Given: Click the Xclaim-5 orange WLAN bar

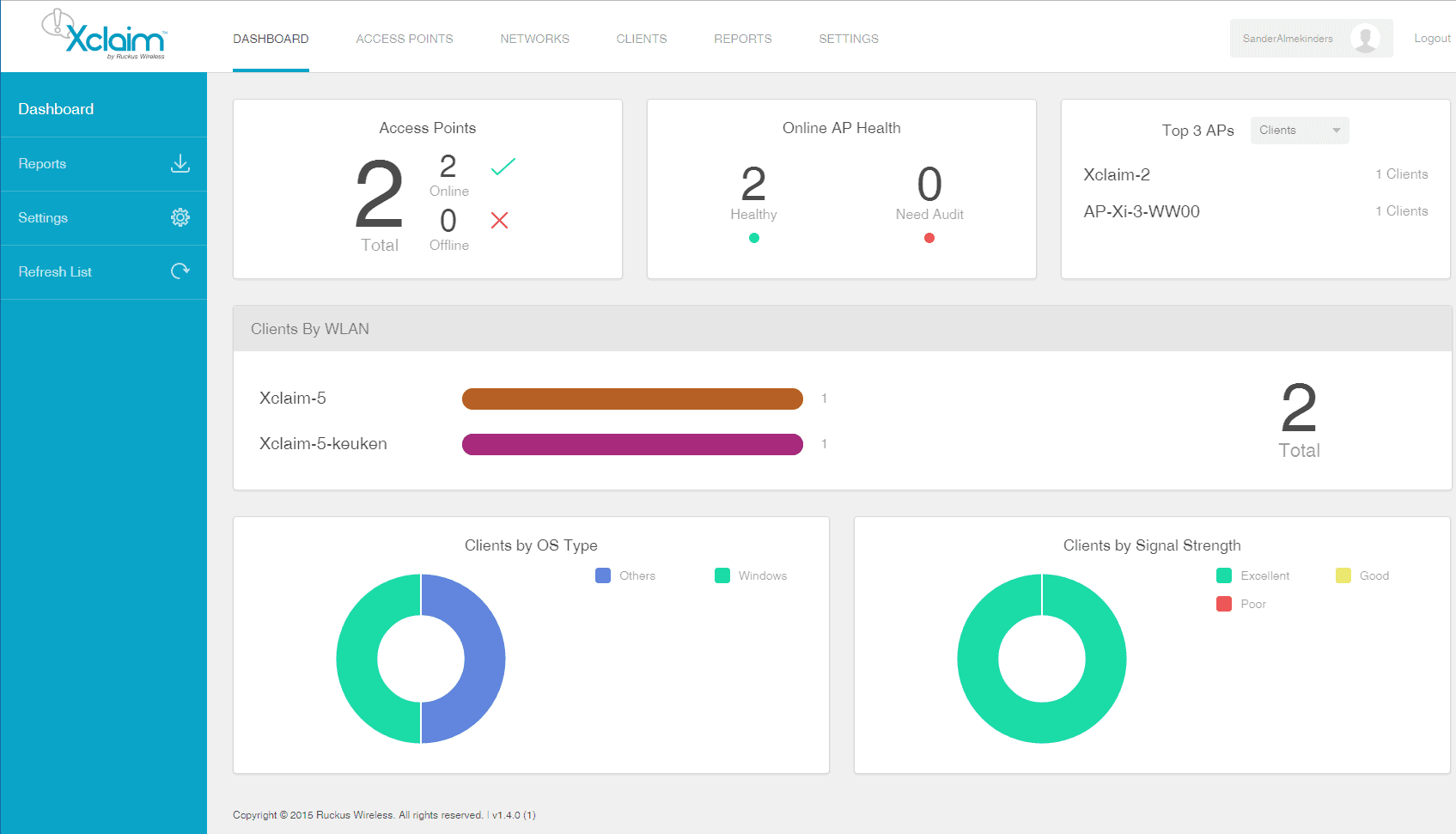Looking at the screenshot, I should pos(632,399).
